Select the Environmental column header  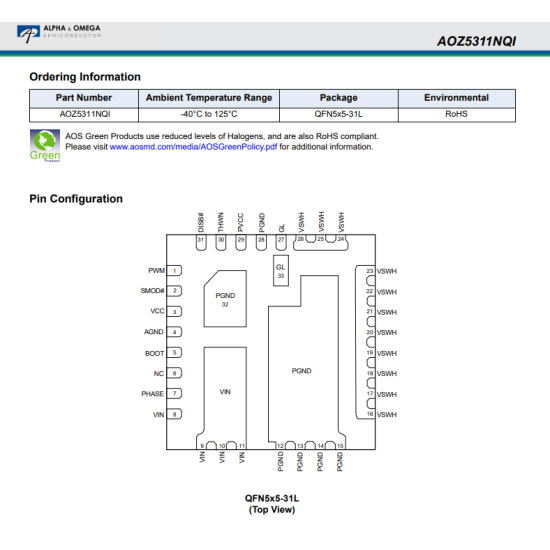(x=456, y=98)
